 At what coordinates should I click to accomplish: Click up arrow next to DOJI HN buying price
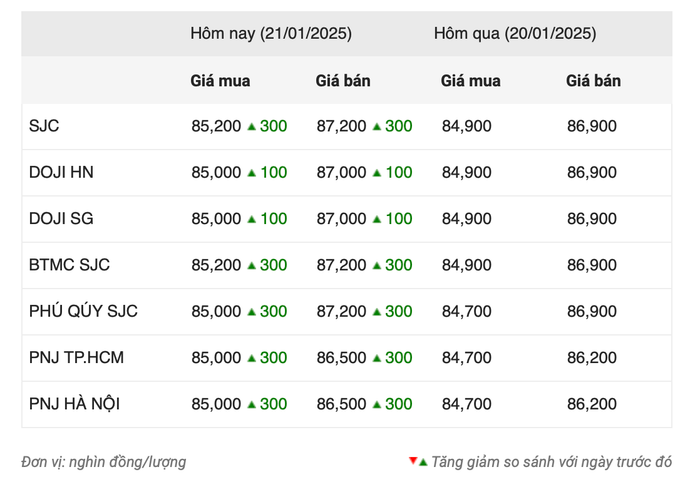point(251,173)
